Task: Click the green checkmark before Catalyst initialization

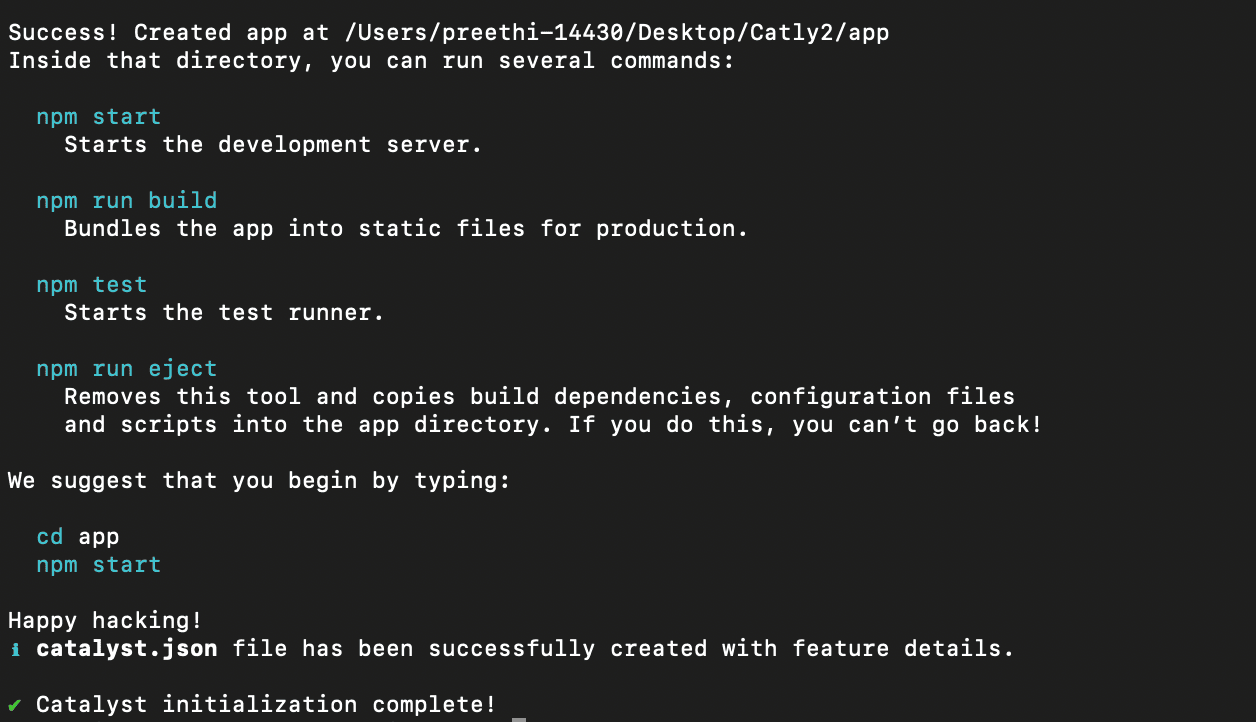Action: pos(14,704)
